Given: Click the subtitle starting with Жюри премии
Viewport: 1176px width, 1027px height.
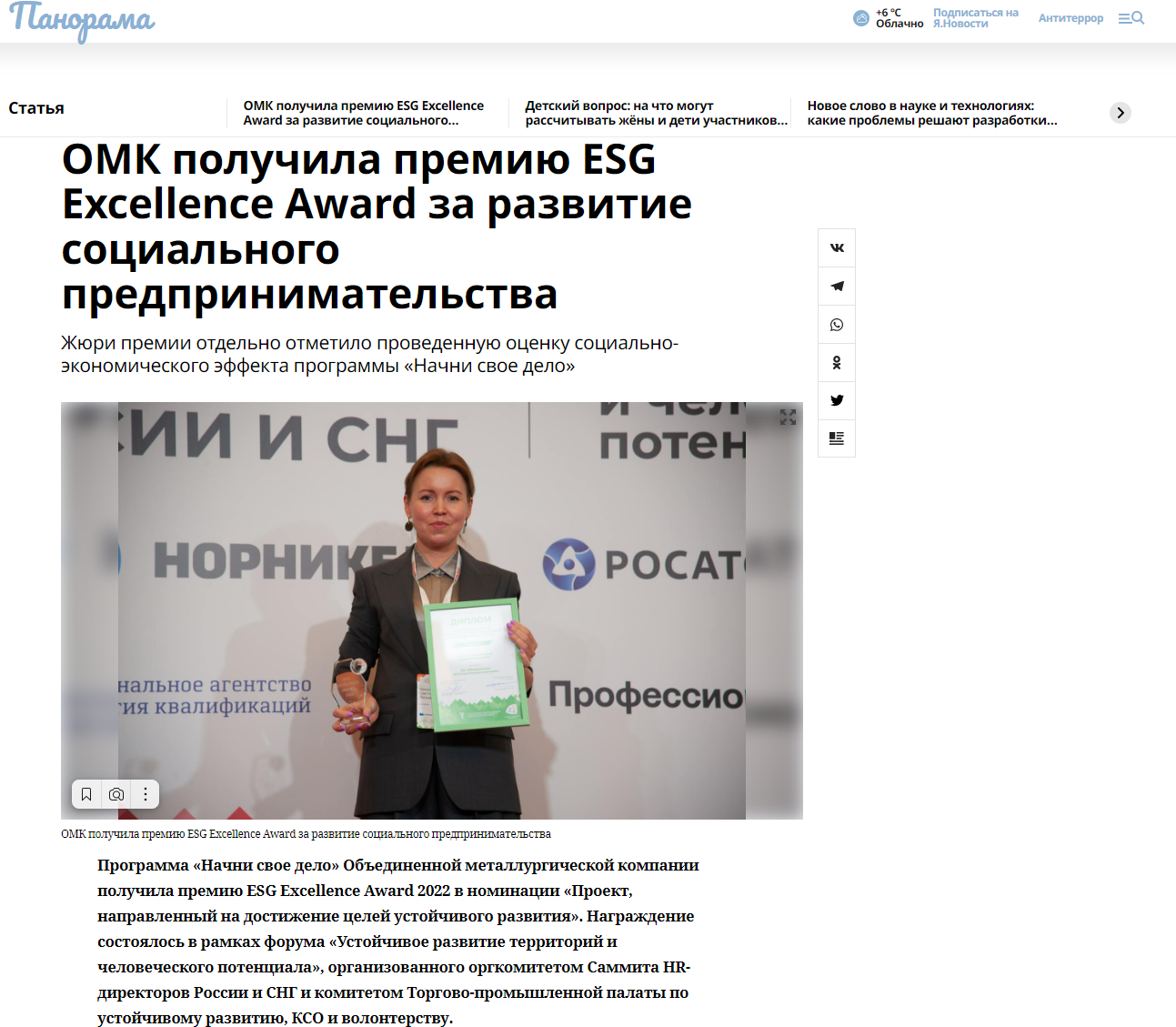Looking at the screenshot, I should (x=369, y=355).
